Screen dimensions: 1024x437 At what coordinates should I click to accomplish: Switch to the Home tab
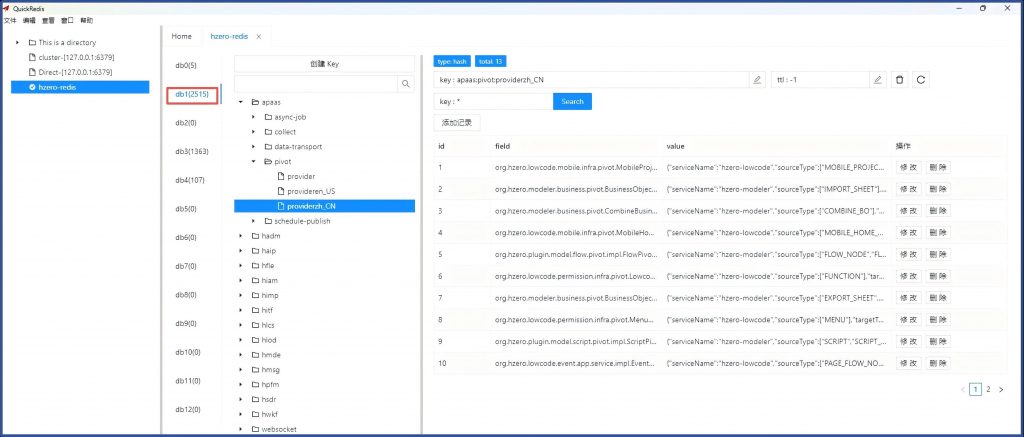pos(181,36)
